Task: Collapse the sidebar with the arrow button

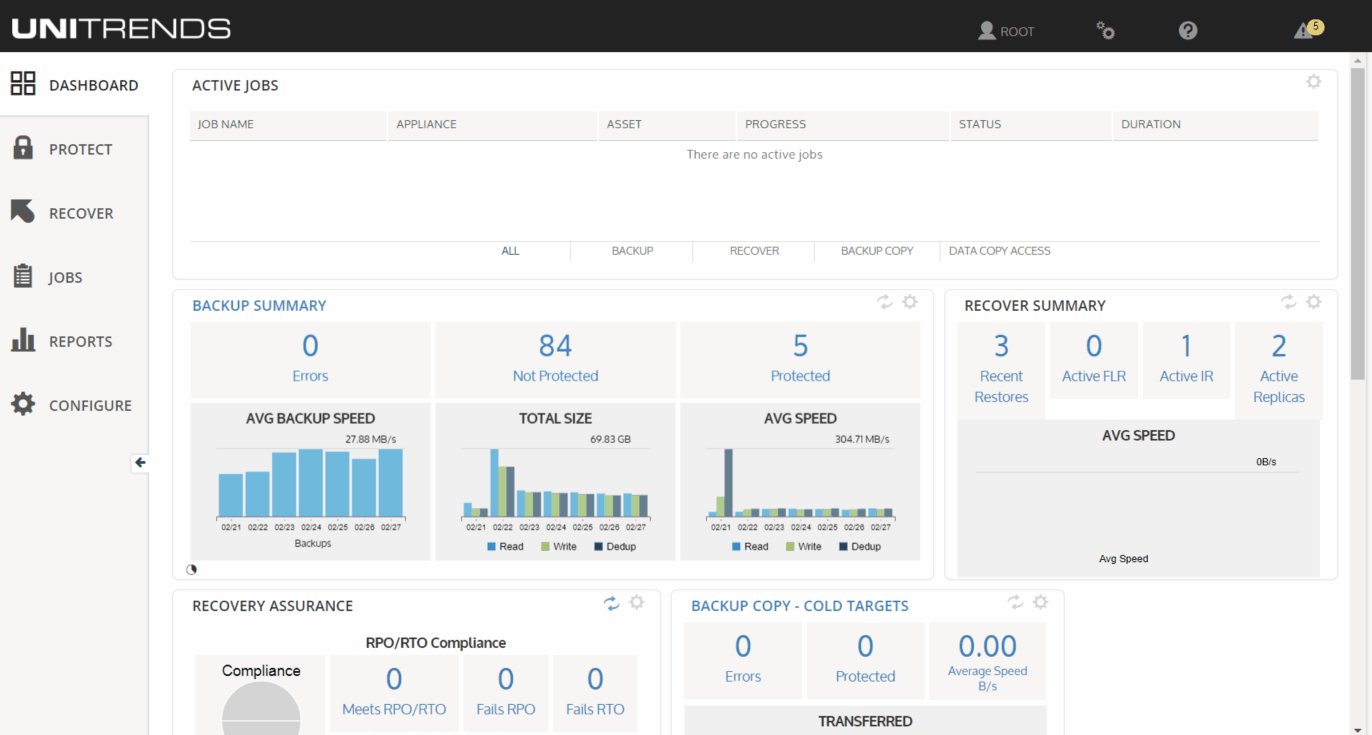Action: coord(140,462)
